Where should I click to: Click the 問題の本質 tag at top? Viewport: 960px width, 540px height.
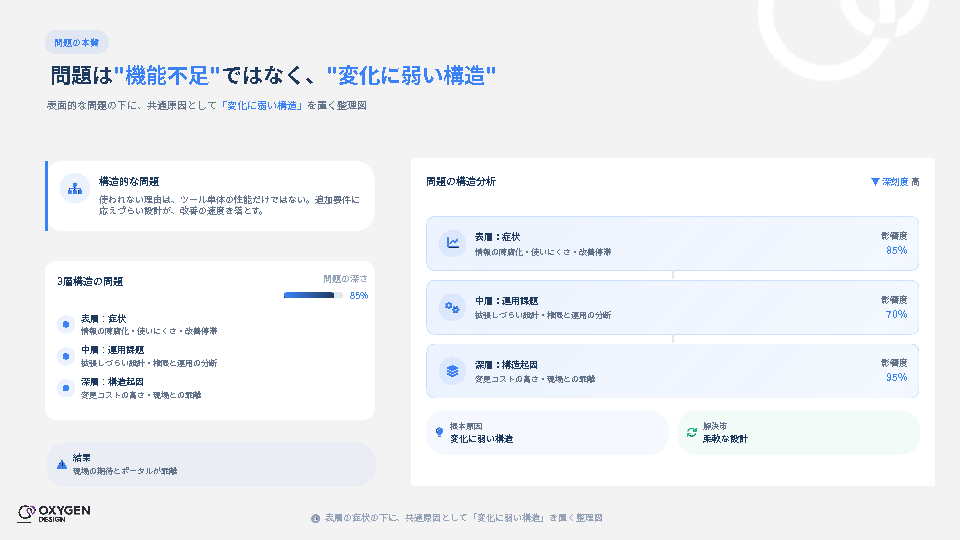coord(77,42)
